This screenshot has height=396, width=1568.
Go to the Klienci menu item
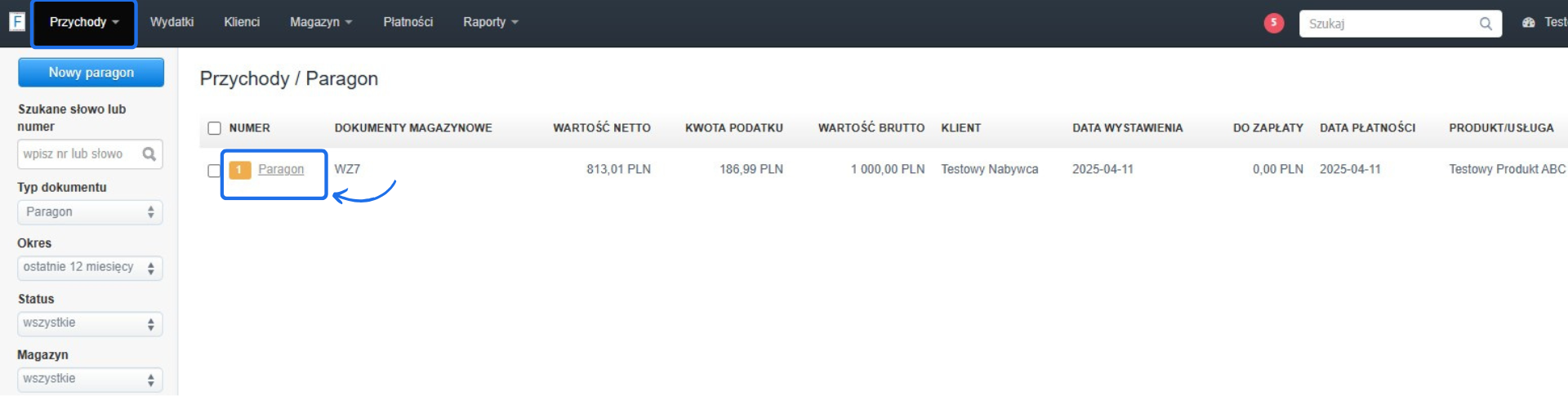point(242,22)
